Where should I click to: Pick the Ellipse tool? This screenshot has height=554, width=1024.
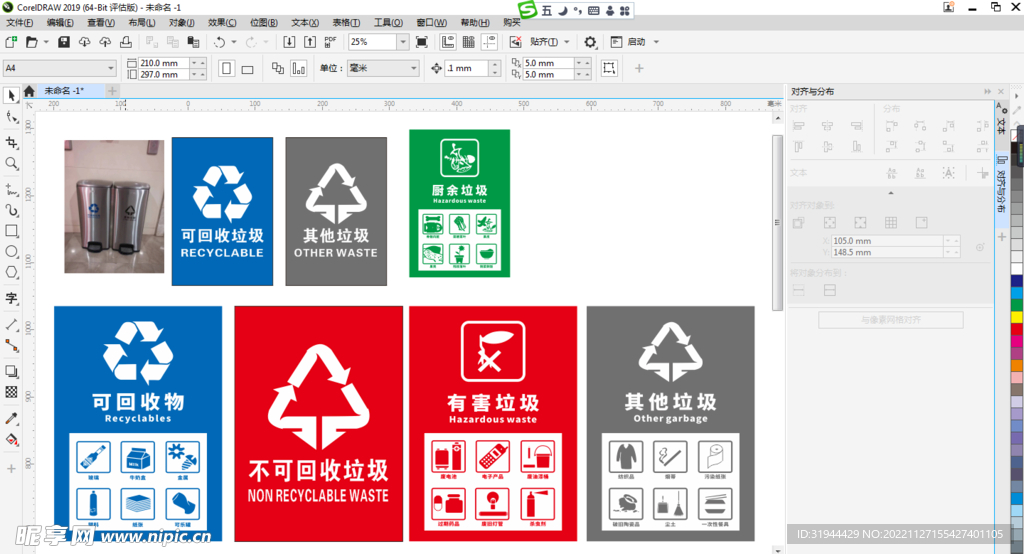point(12,252)
